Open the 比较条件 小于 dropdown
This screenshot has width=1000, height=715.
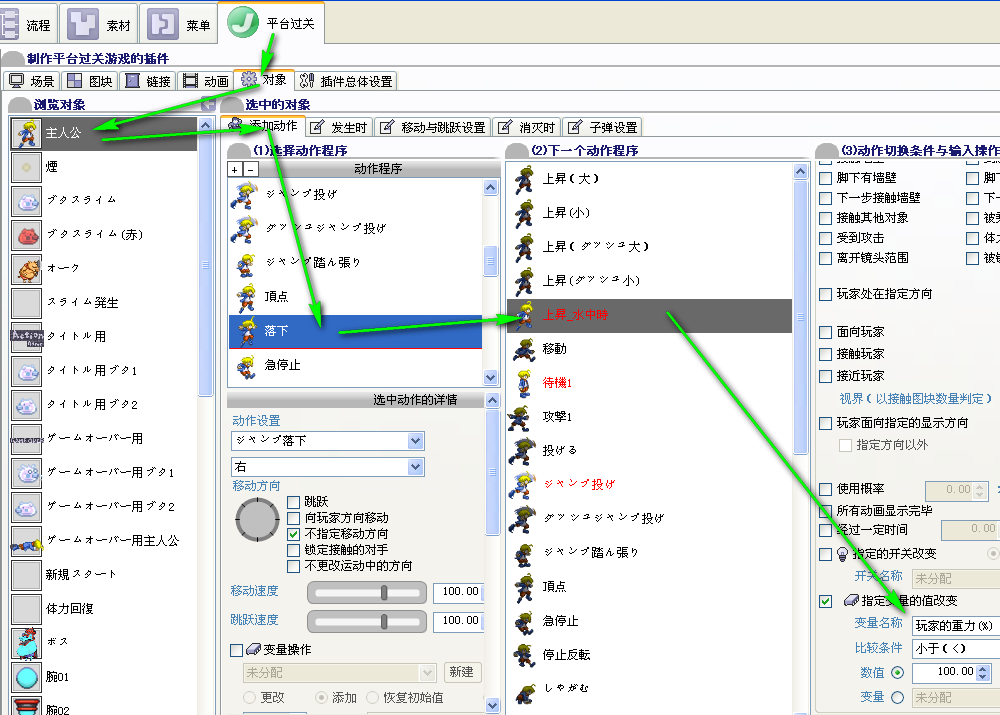click(956, 648)
